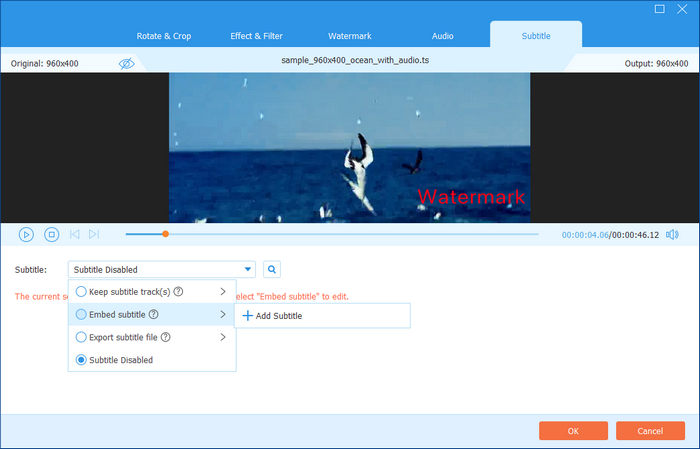The height and width of the screenshot is (449, 700).
Task: Select Keep subtitle track(s) radio button
Action: pyautogui.click(x=81, y=291)
